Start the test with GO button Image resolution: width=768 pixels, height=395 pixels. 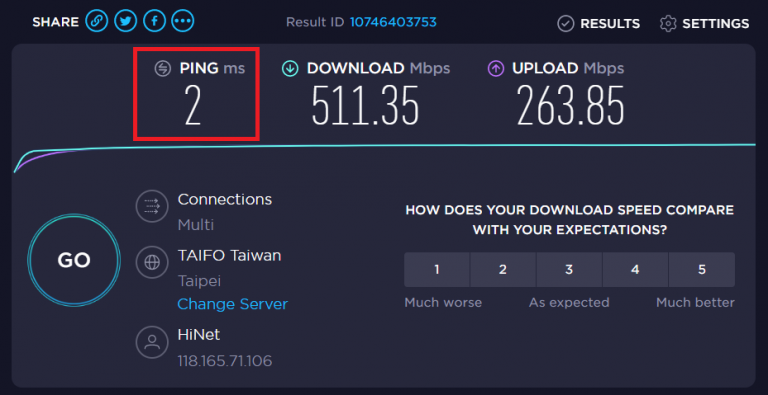pos(74,260)
